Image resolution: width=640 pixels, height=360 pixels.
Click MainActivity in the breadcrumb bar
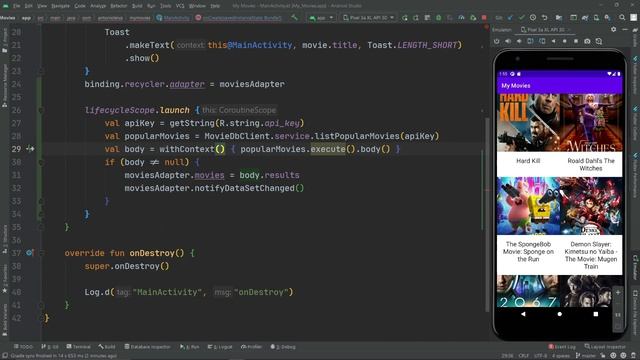[173, 18]
